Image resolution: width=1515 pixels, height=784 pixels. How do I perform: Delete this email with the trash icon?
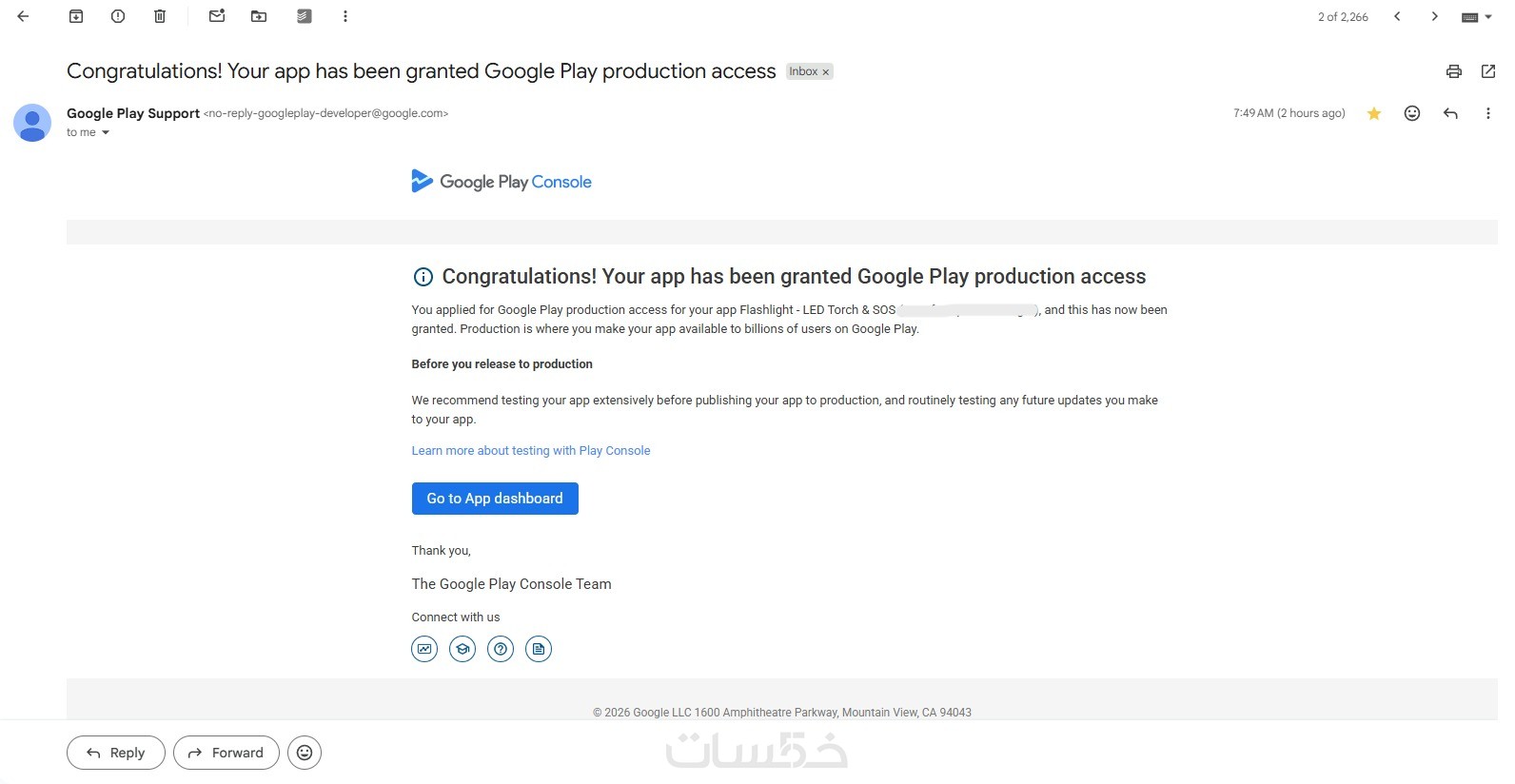click(160, 16)
